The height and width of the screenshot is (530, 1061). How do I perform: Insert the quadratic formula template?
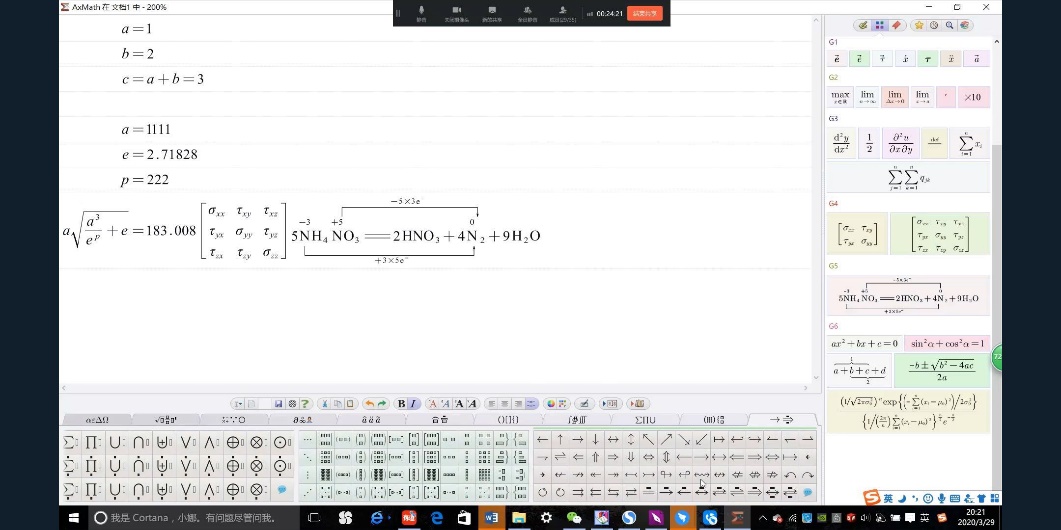[x=939, y=370]
